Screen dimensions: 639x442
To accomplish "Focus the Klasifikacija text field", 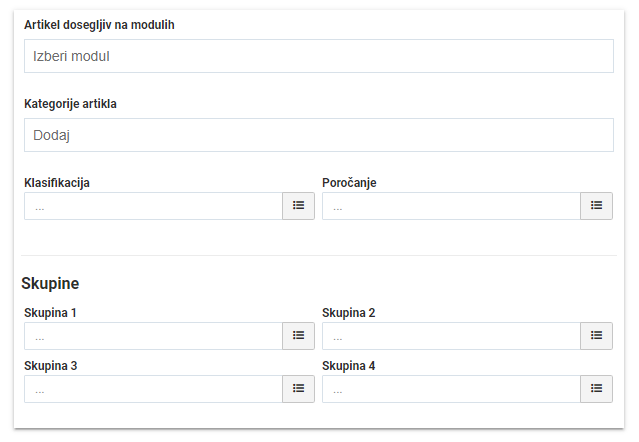I will [153, 206].
